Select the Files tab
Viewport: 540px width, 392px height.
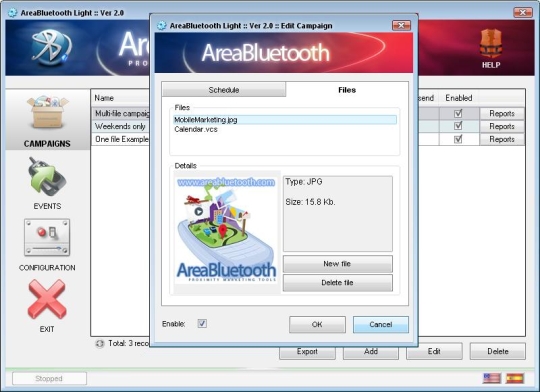[x=347, y=90]
